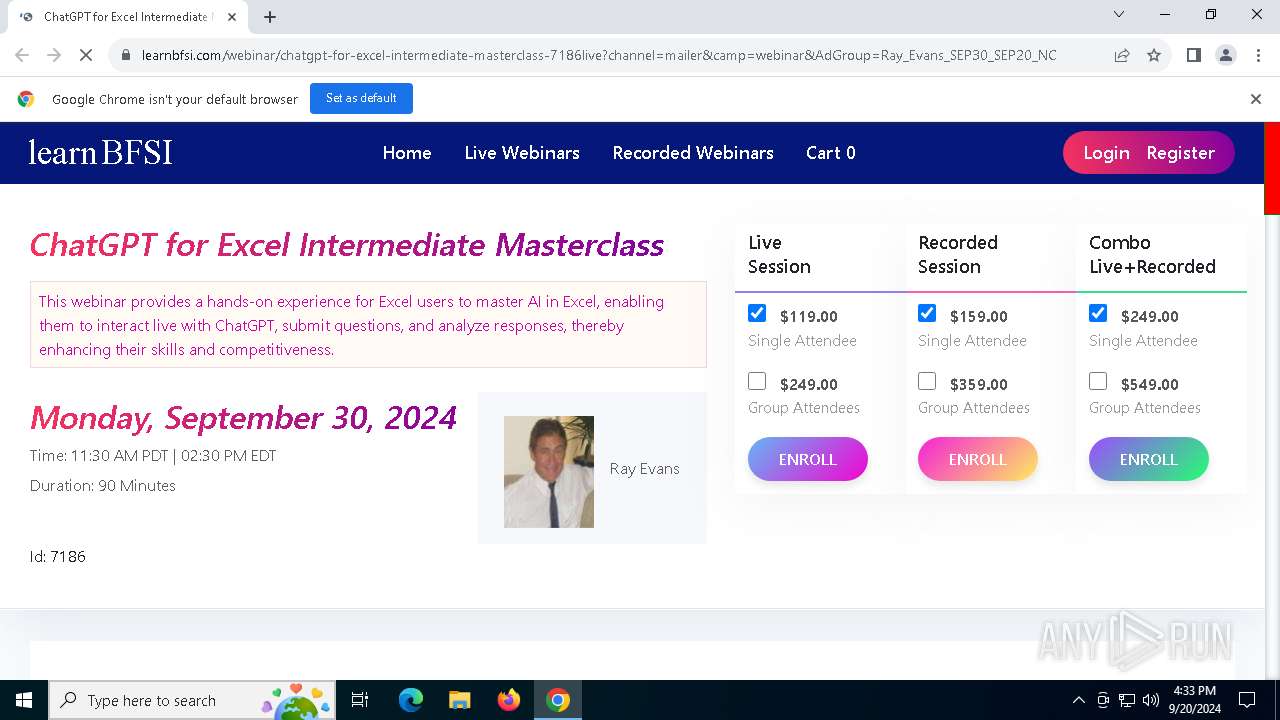
Task: Click the learnBFSI logo
Action: pos(100,152)
